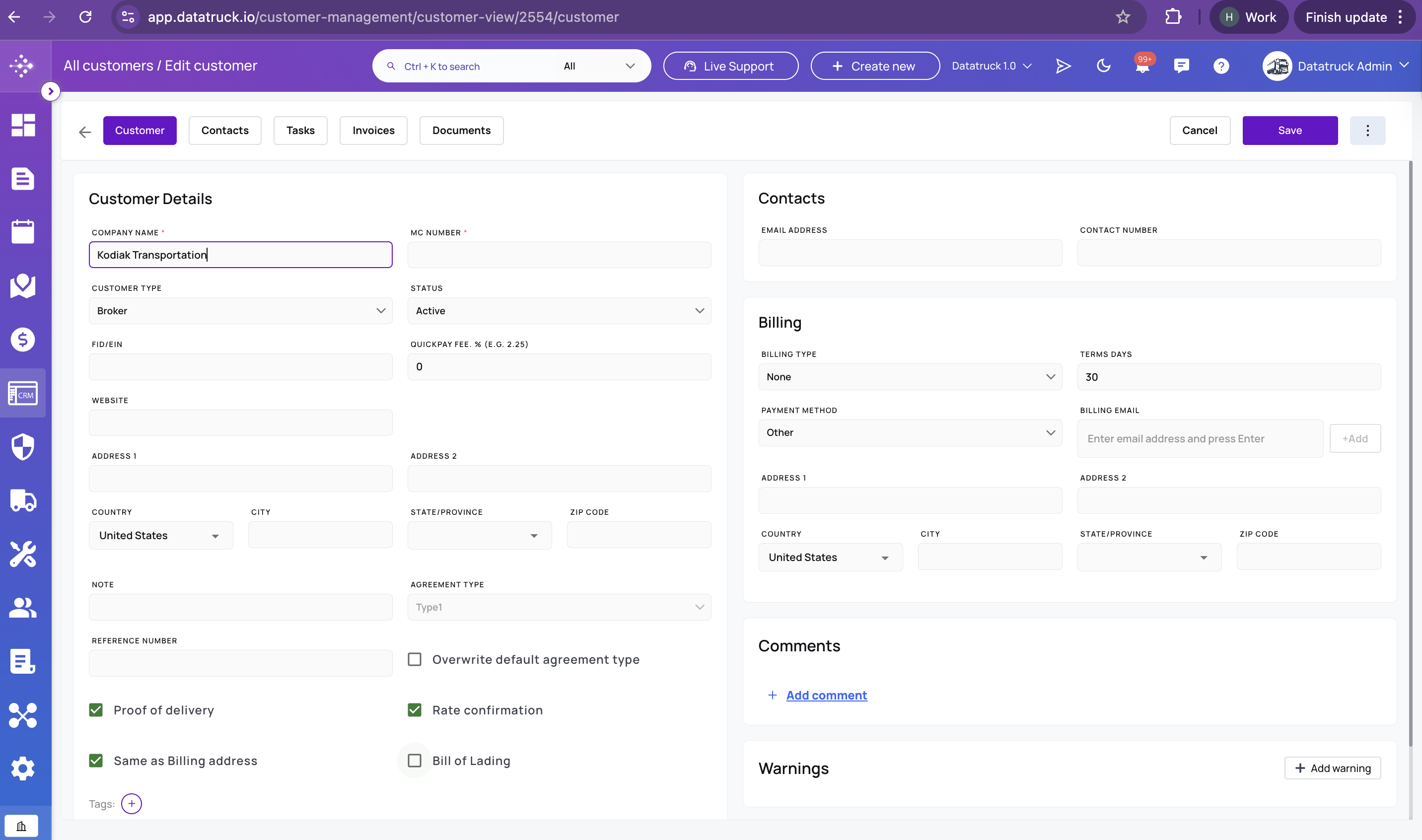The width and height of the screenshot is (1422, 840).
Task: Click the dollar accounting sidebar icon
Action: click(x=23, y=340)
